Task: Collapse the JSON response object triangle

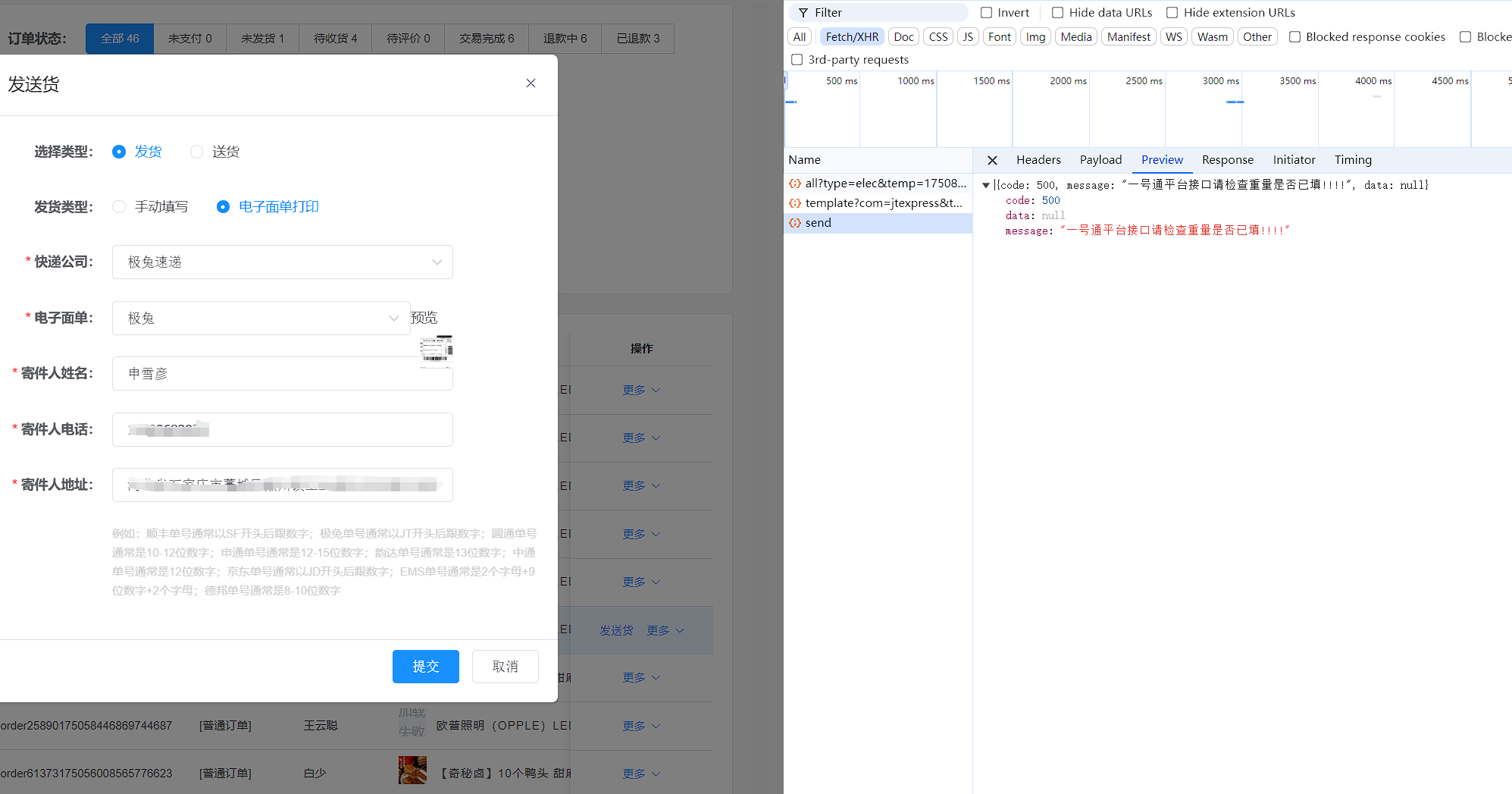Action: pyautogui.click(x=986, y=185)
